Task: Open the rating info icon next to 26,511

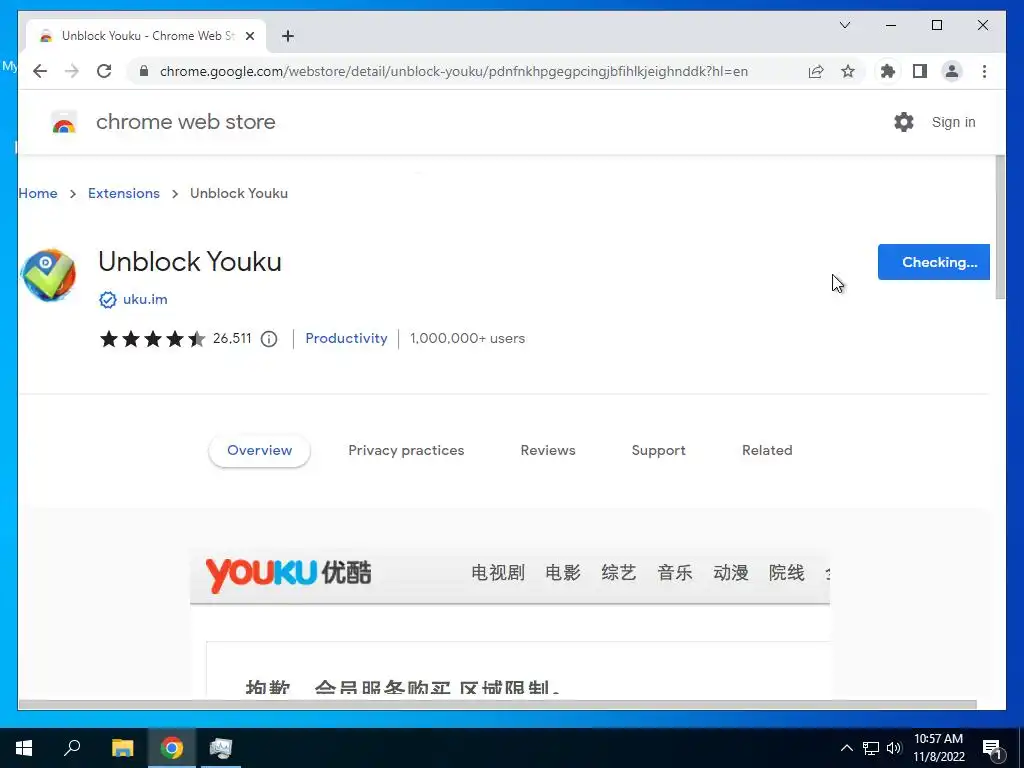Action: 269,339
